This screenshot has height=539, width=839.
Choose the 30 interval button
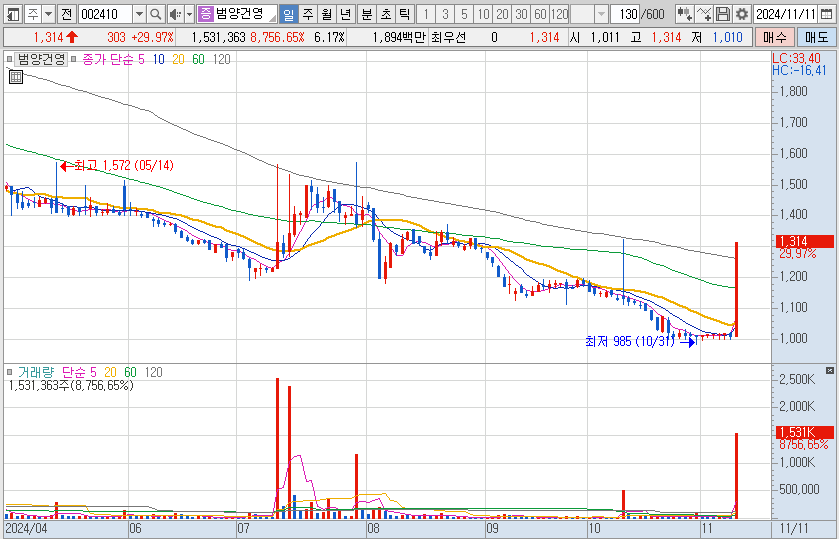click(522, 14)
